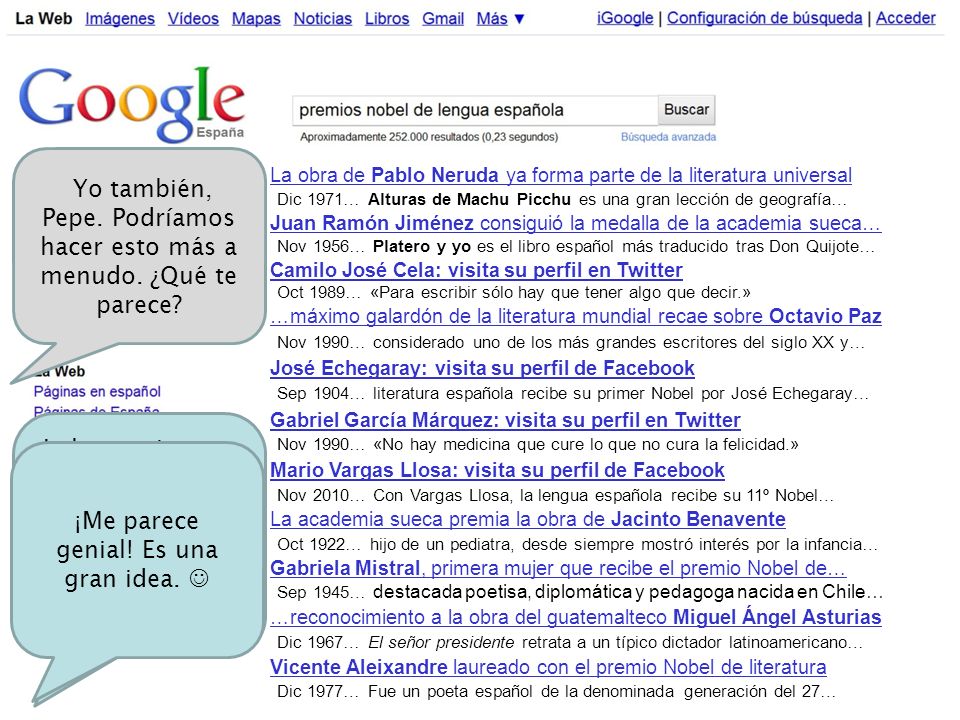The image size is (960, 720).
Task: Click snippet 'Oct 1922… hijo de un pediatra'
Action: coord(577,544)
